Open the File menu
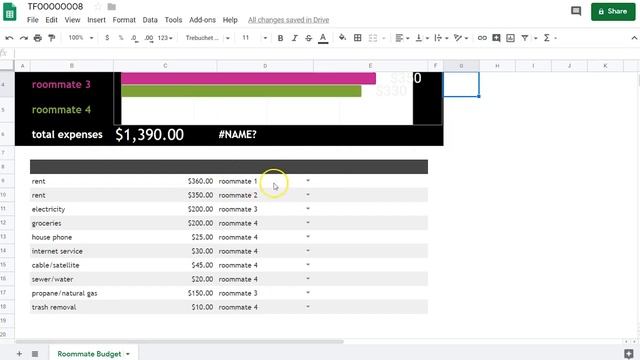Viewport: 640px width, 360px height. click(32, 20)
